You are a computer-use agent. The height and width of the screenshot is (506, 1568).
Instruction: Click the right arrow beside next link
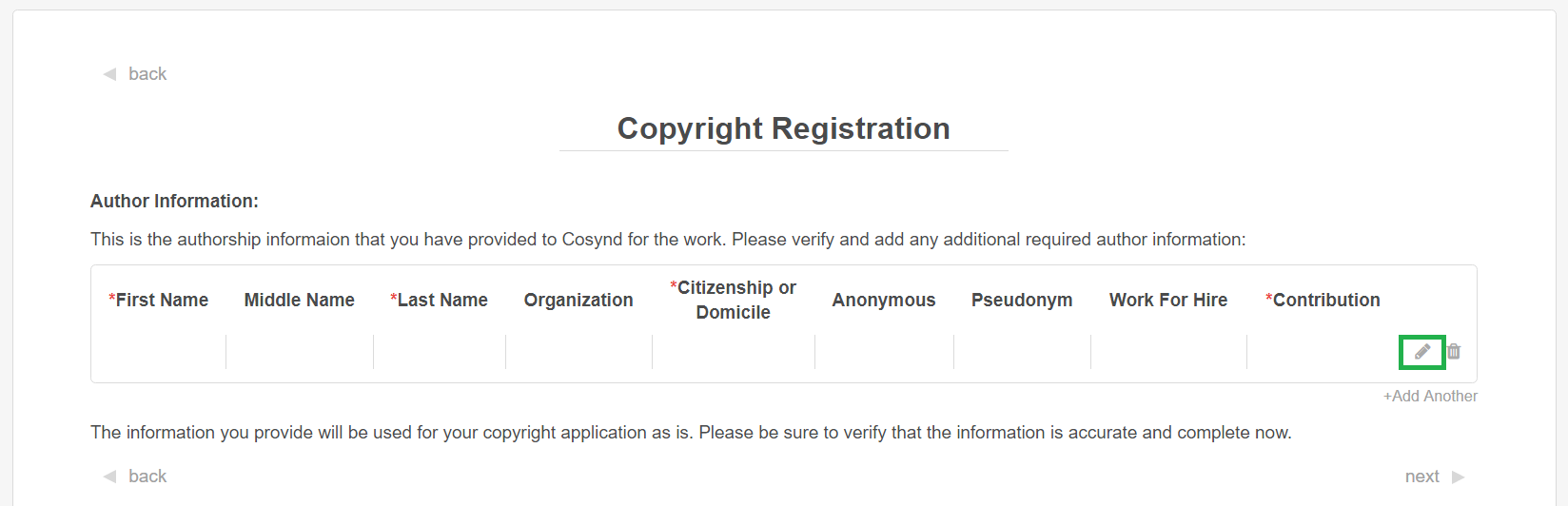coord(1459,477)
